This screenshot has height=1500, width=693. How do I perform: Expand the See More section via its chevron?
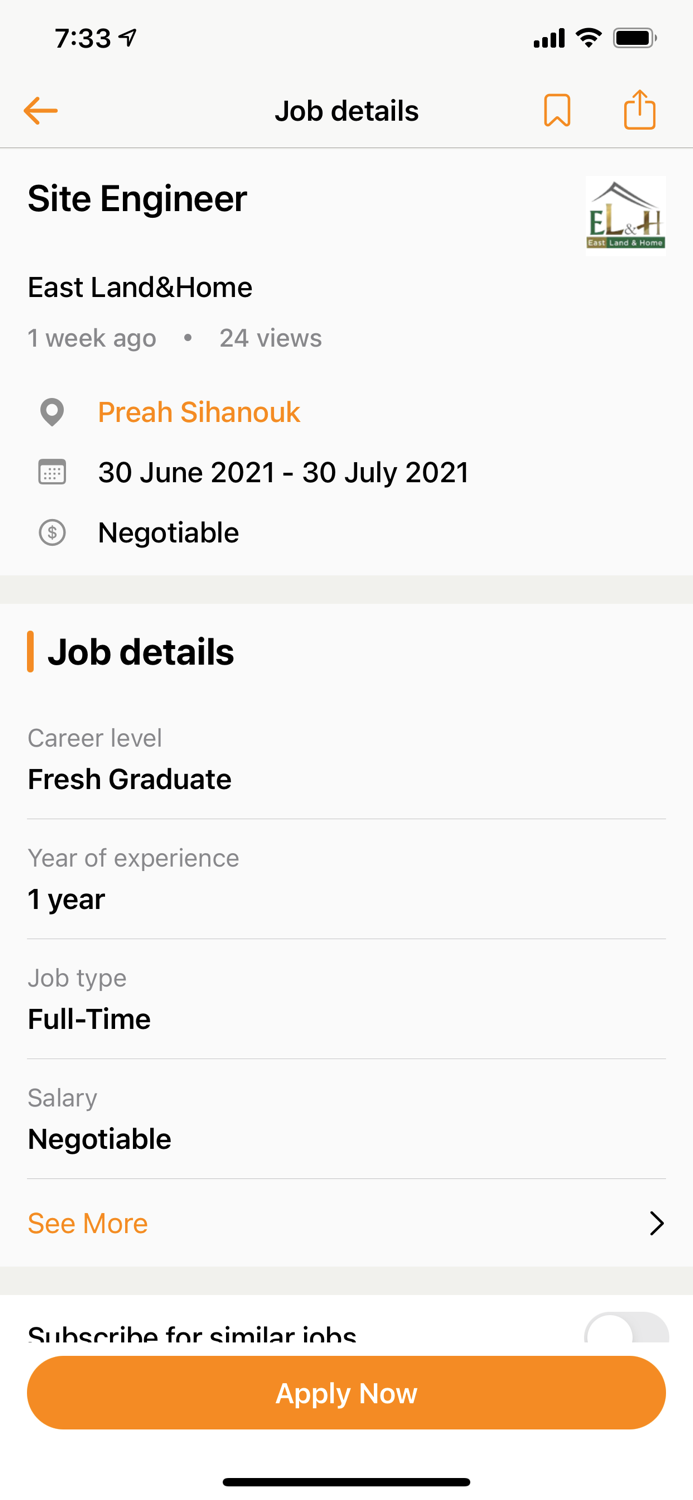coord(656,1223)
